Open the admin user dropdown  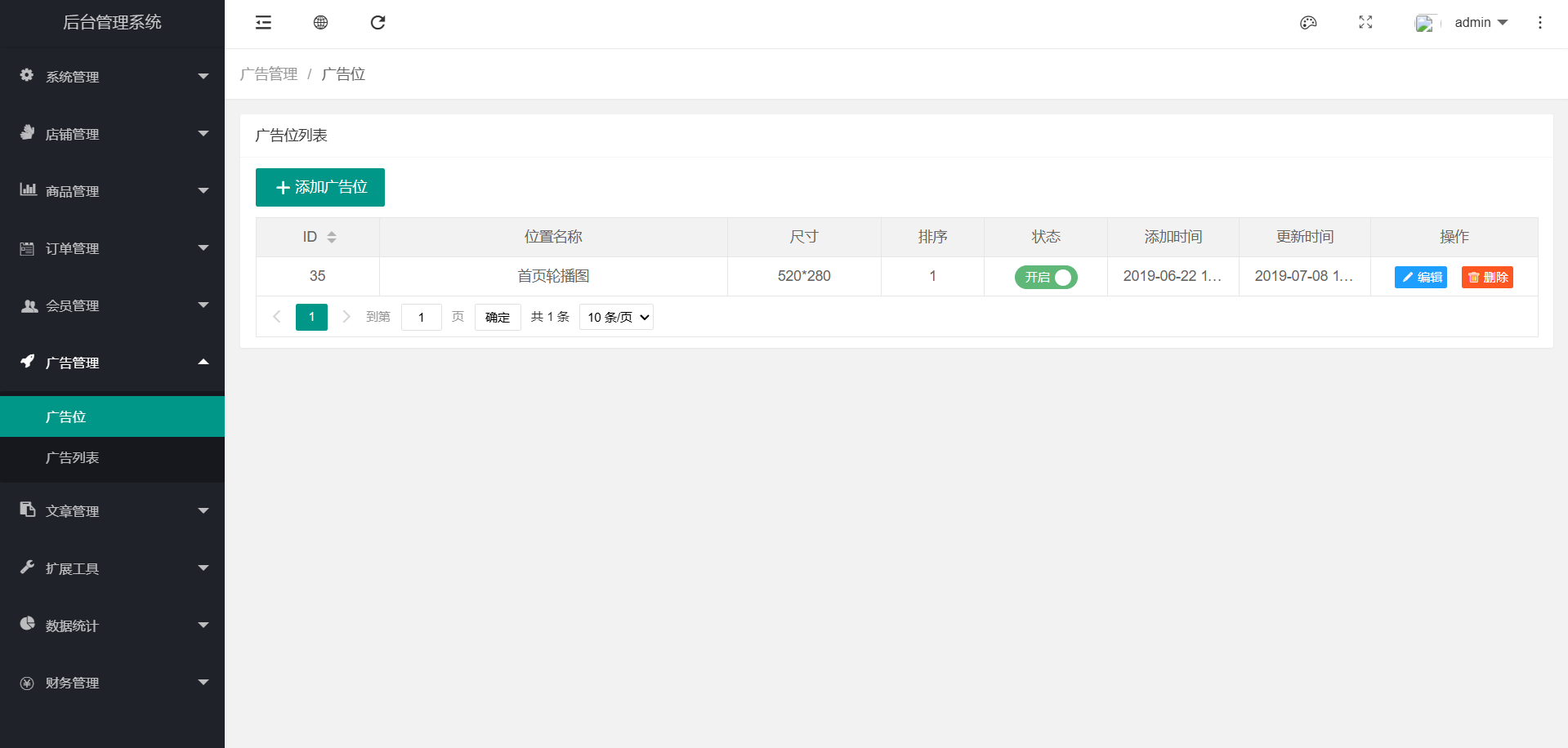tap(1481, 23)
